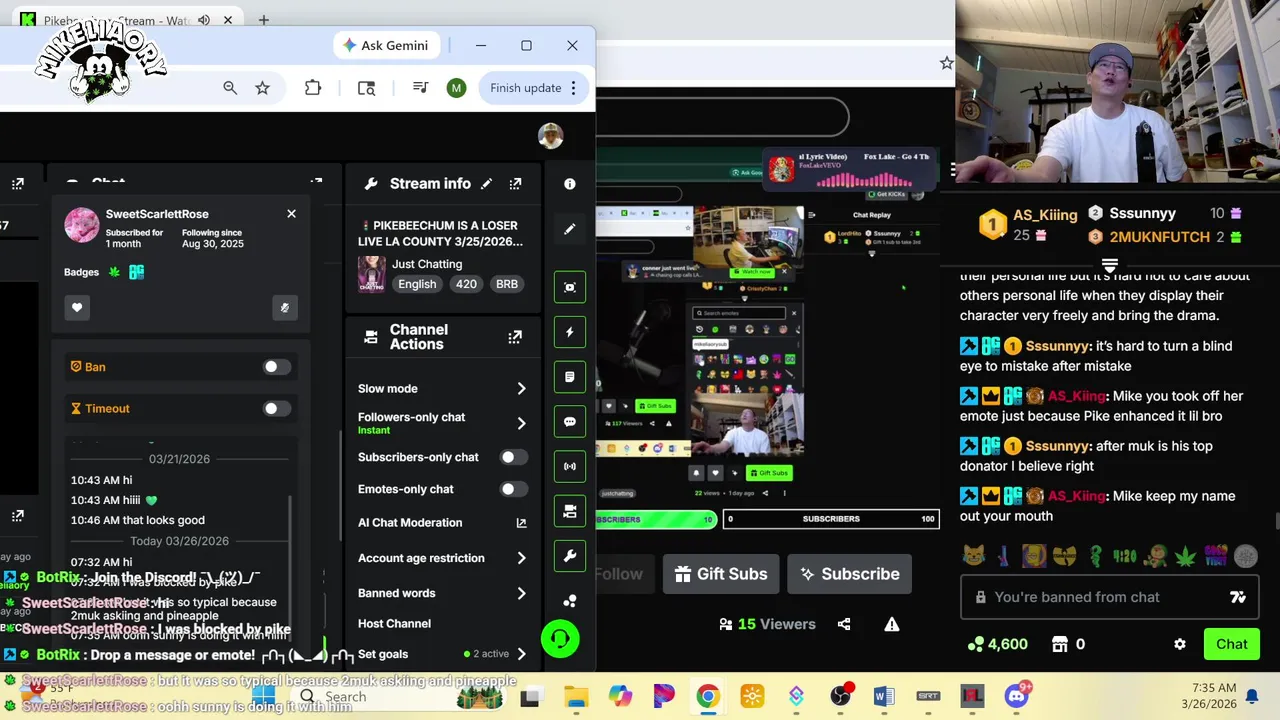Click the three-dots cluster sidebar icon
Image resolution: width=1280 pixels, height=720 pixels.
pyautogui.click(x=569, y=601)
